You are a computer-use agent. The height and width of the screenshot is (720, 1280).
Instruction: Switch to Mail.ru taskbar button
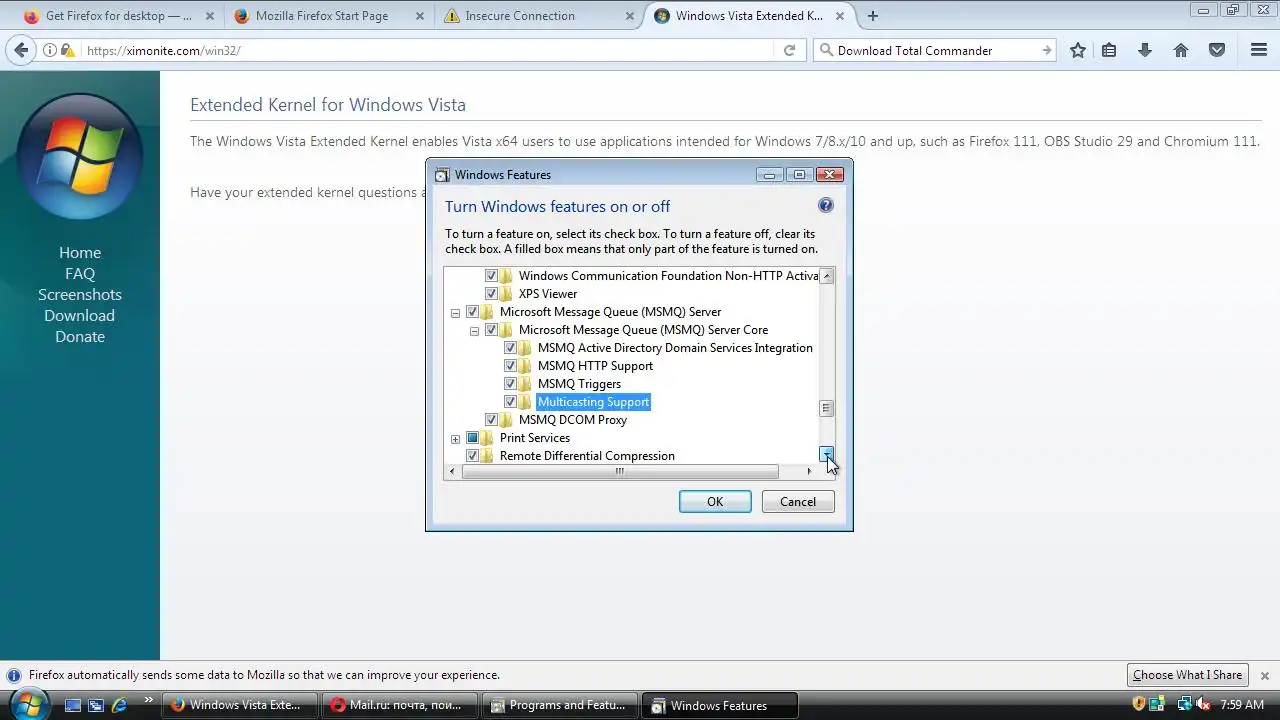399,705
